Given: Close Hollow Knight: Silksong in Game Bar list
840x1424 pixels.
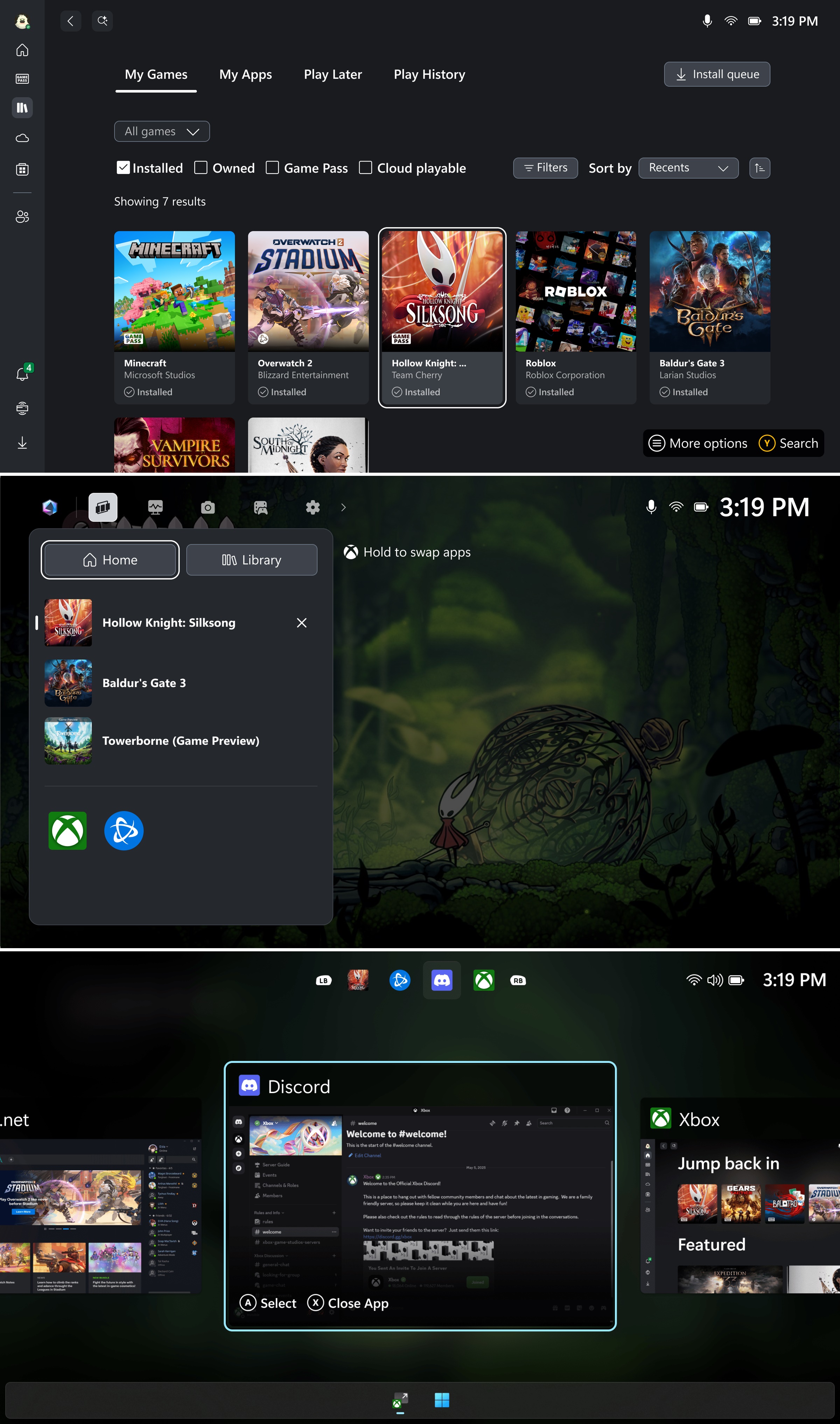Looking at the screenshot, I should (302, 623).
